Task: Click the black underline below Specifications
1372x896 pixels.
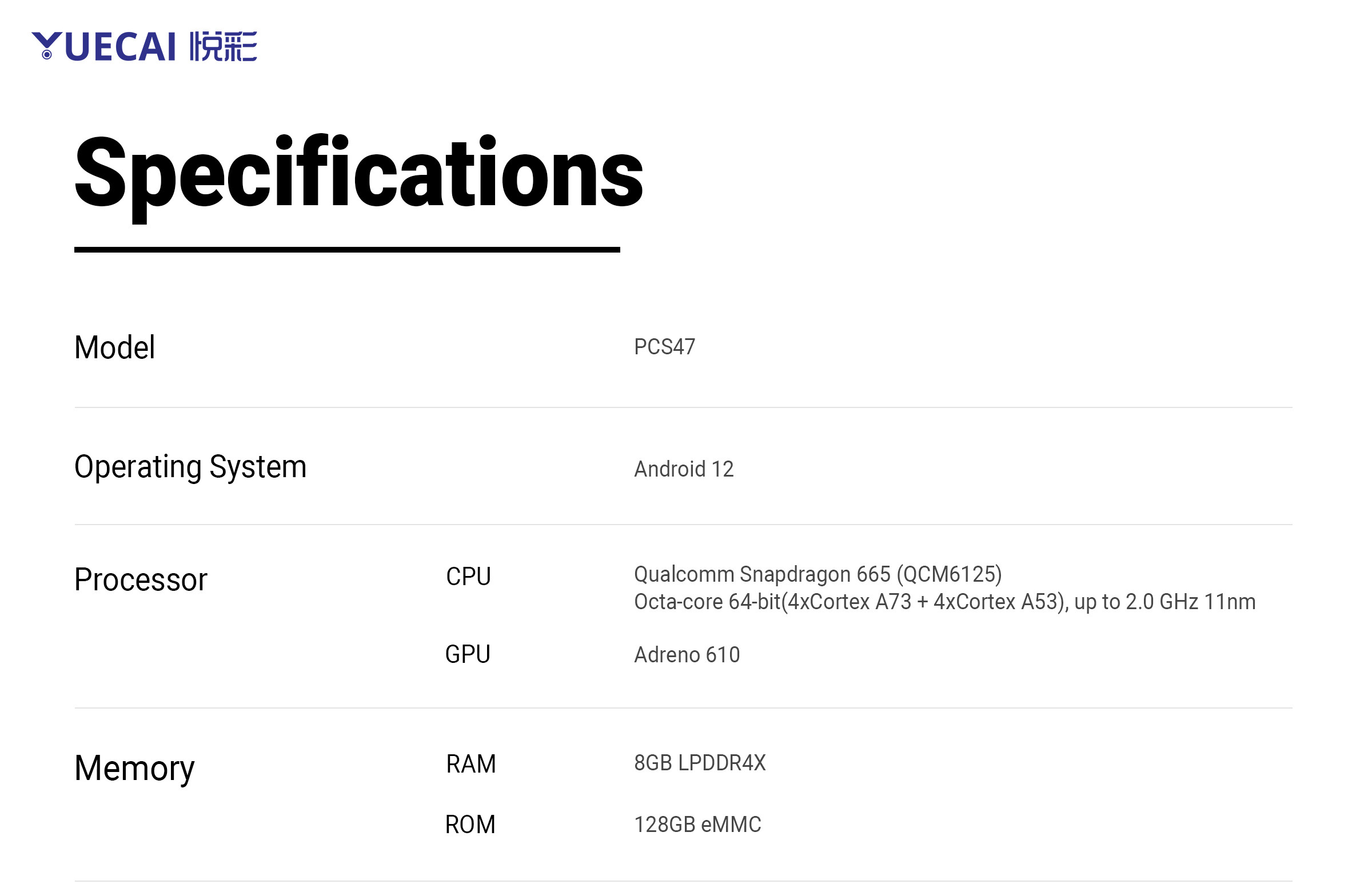Action: (x=346, y=250)
